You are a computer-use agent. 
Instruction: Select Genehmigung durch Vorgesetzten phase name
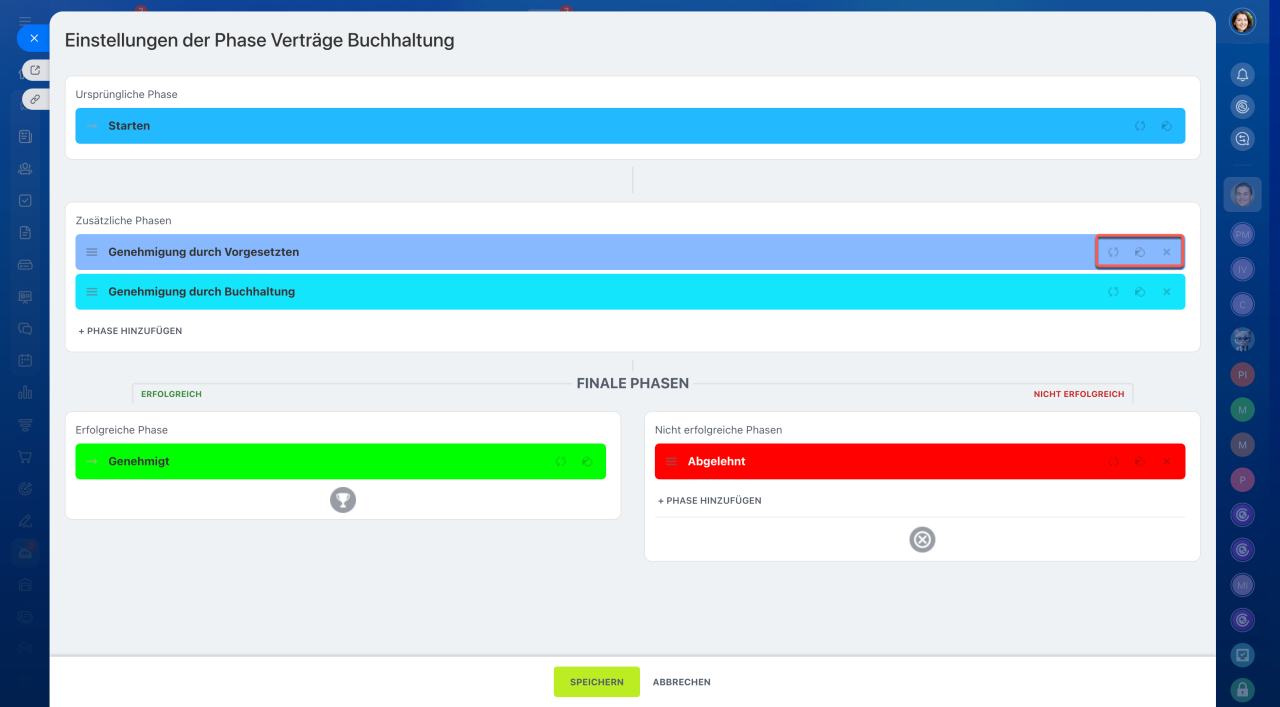(x=204, y=252)
